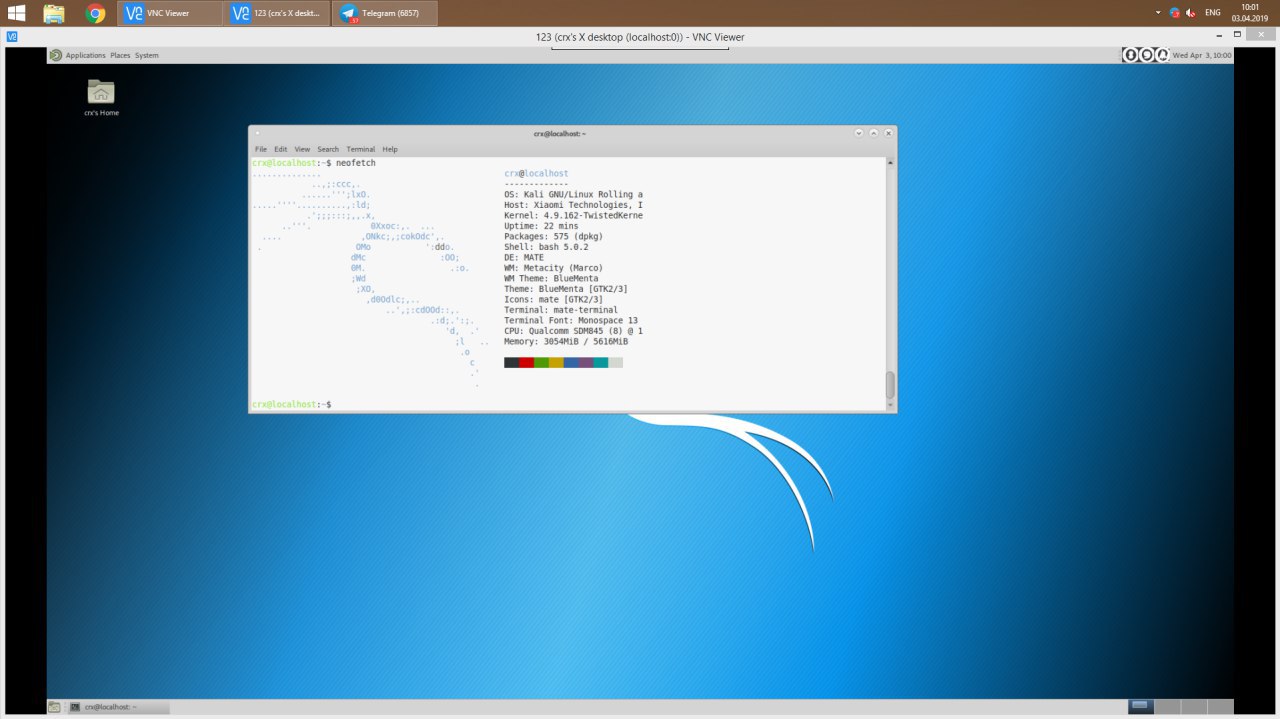This screenshot has width=1280, height=719.
Task: Click the 'WM: Metacity (Marco)' line
Action: [553, 268]
